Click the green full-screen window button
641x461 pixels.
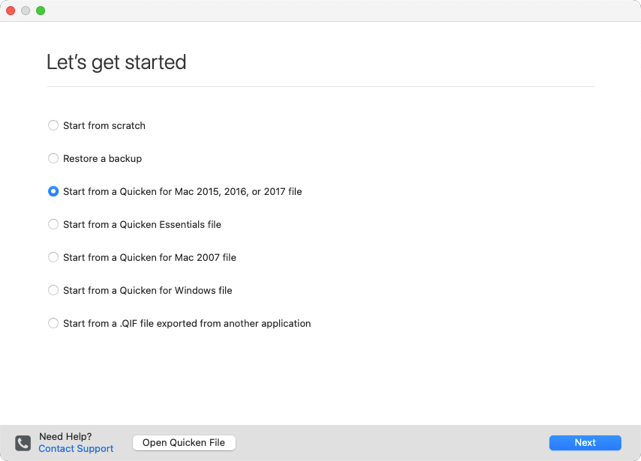tap(40, 11)
